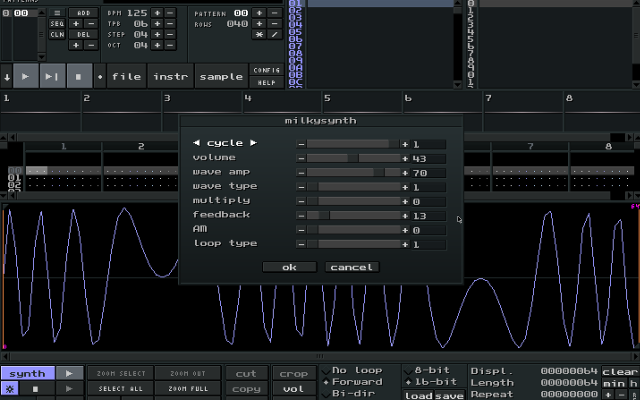The width and height of the screenshot is (640, 400).
Task: Click the vol button
Action: coord(294,389)
